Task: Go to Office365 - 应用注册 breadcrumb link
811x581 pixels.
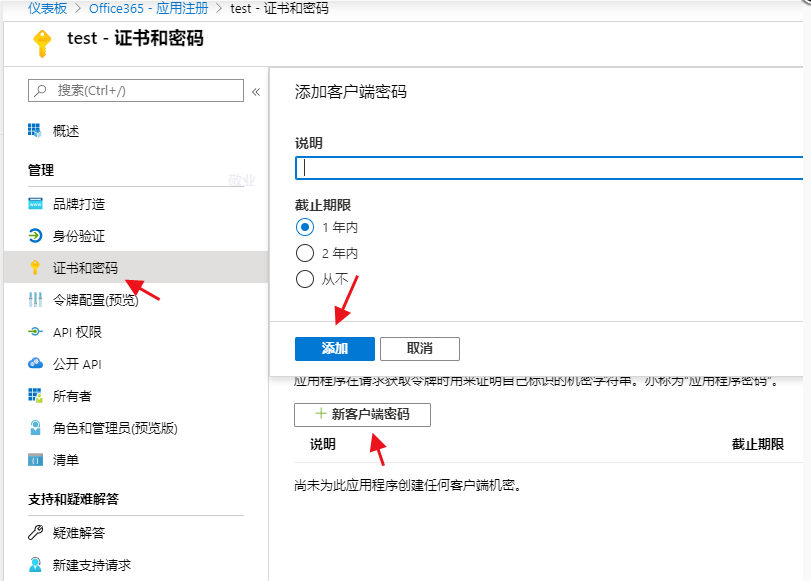Action: (x=148, y=8)
